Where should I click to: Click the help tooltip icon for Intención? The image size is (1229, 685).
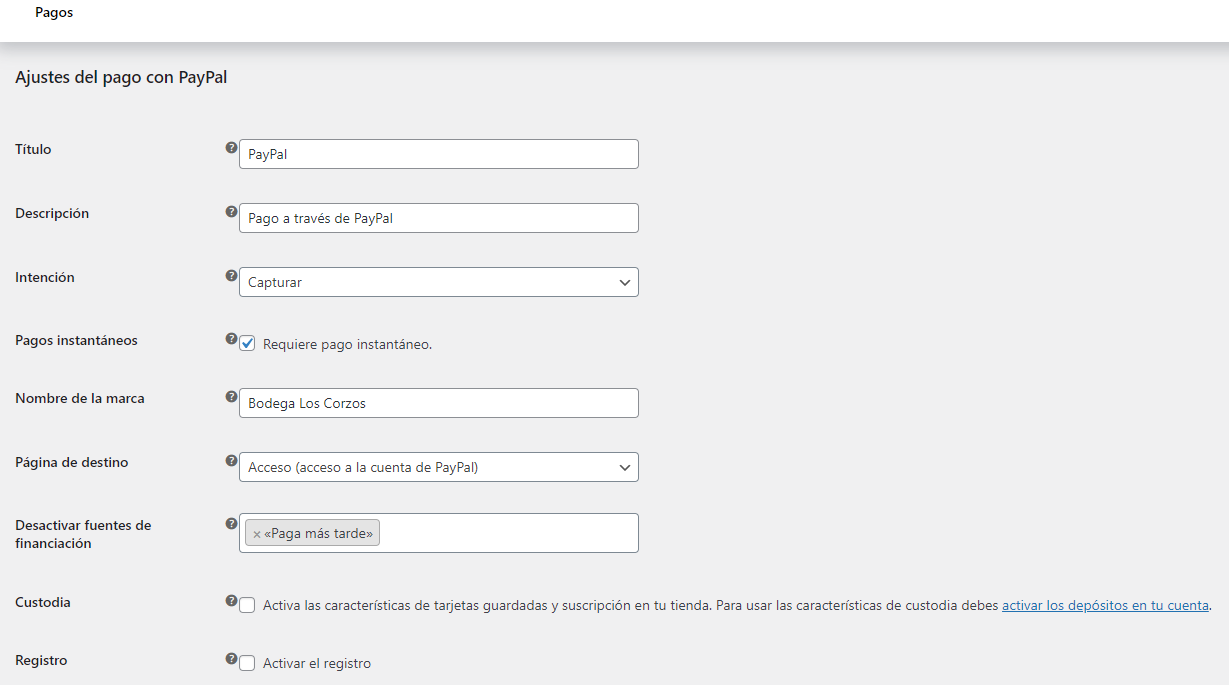point(232,276)
